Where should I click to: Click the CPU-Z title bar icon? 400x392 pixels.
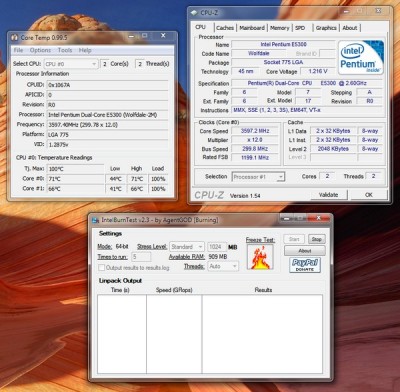(x=194, y=13)
